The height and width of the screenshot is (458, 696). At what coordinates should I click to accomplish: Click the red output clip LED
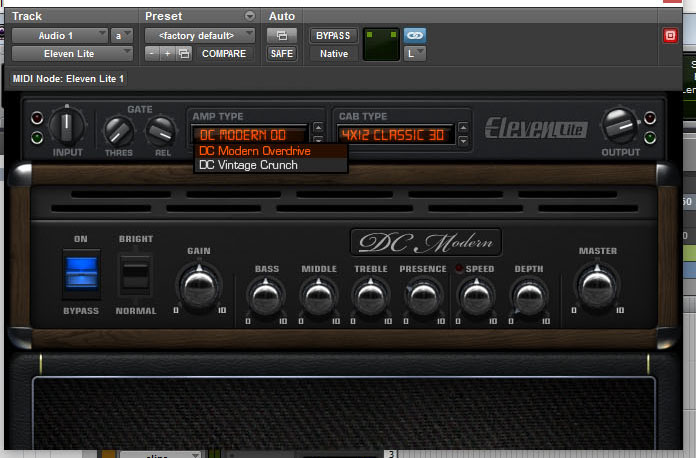[650, 118]
